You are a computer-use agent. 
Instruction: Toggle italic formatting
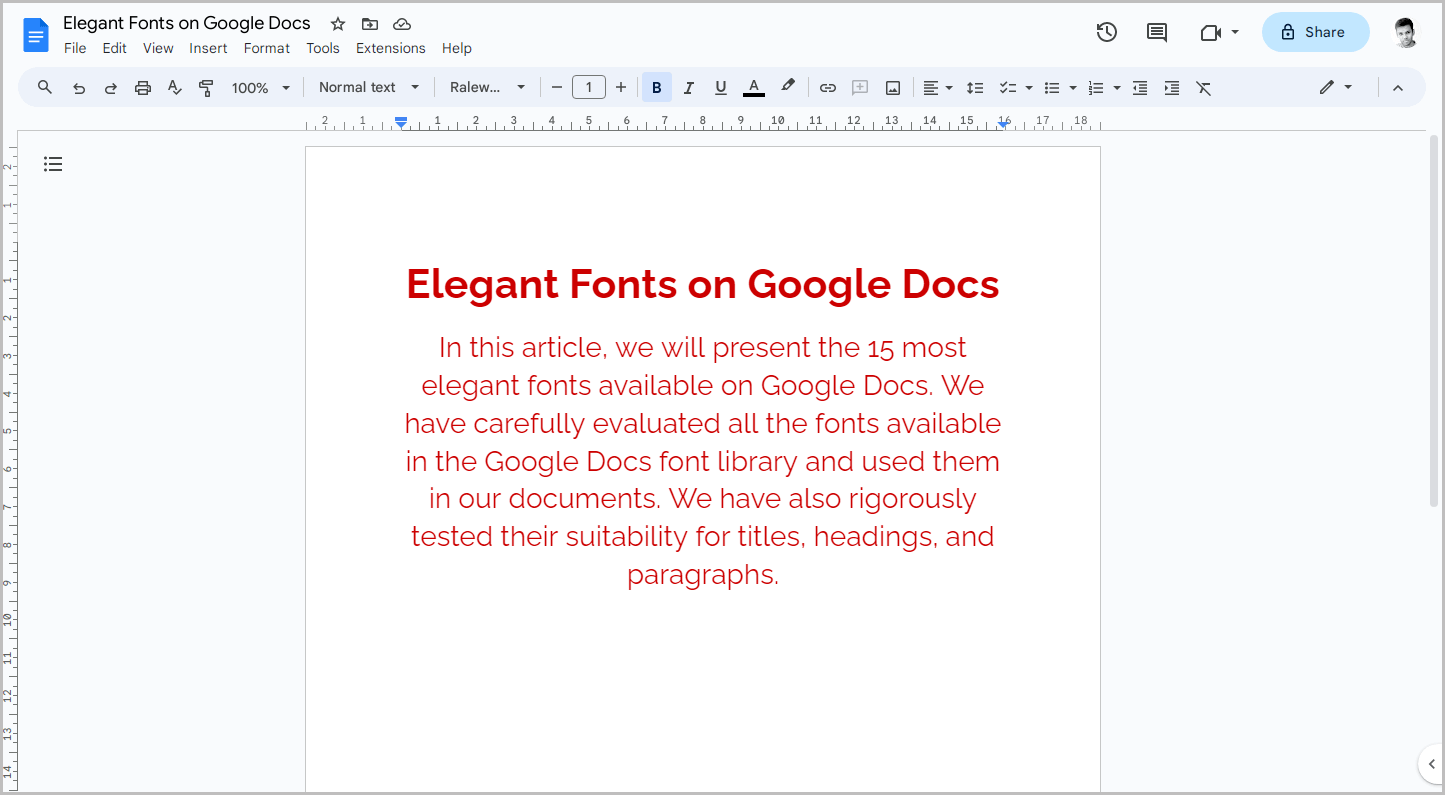point(688,87)
